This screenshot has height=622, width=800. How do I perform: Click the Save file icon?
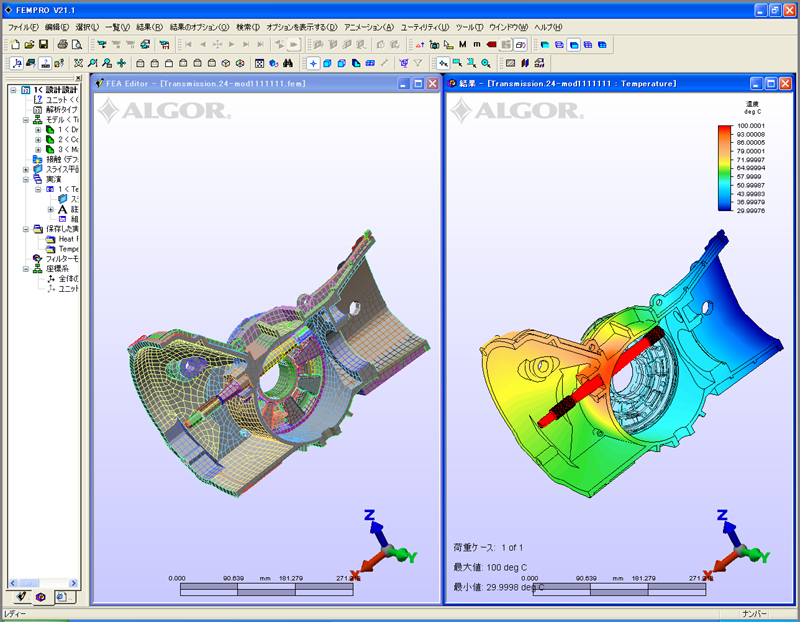click(43, 45)
